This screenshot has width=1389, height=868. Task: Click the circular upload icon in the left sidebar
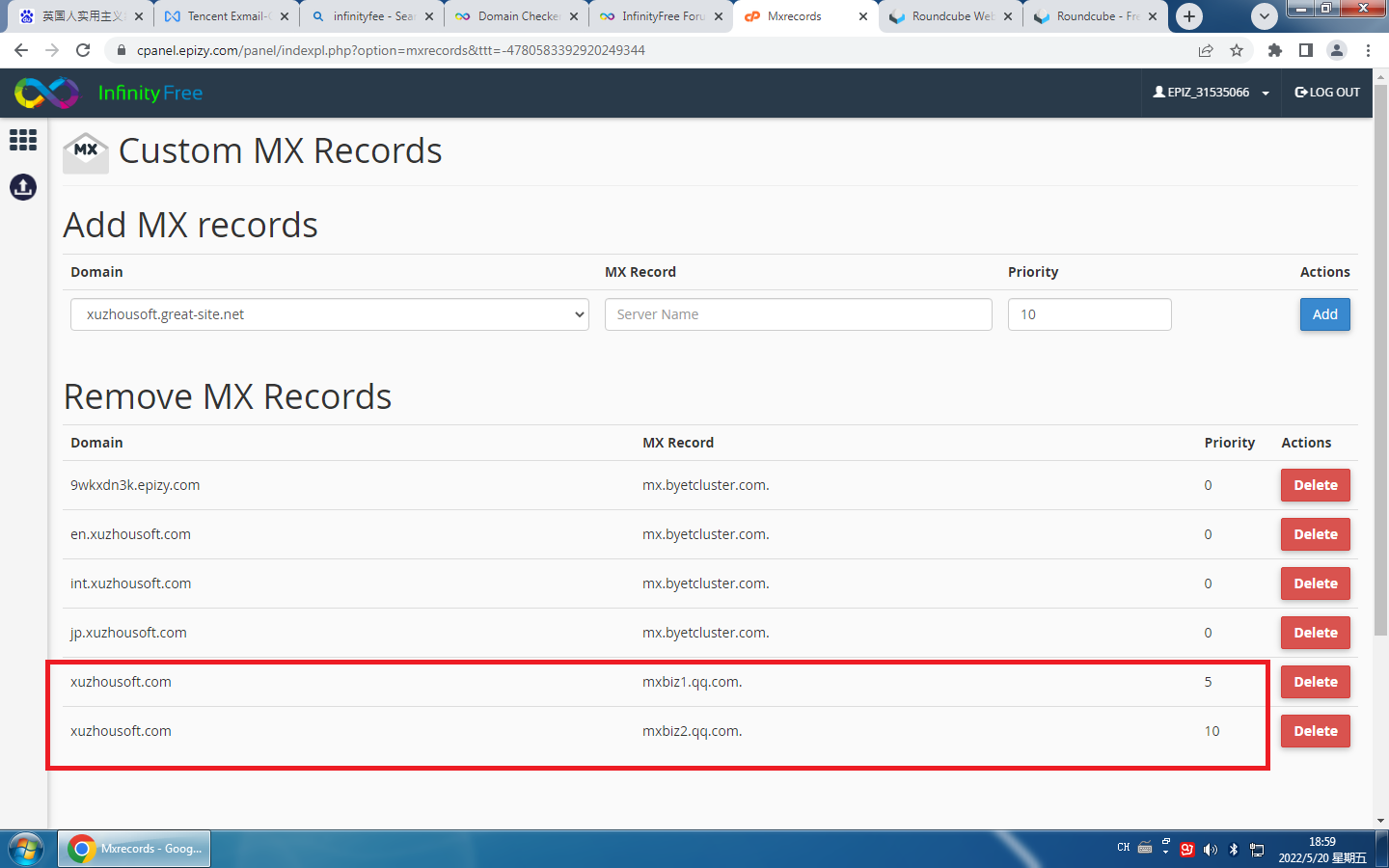pos(22,187)
